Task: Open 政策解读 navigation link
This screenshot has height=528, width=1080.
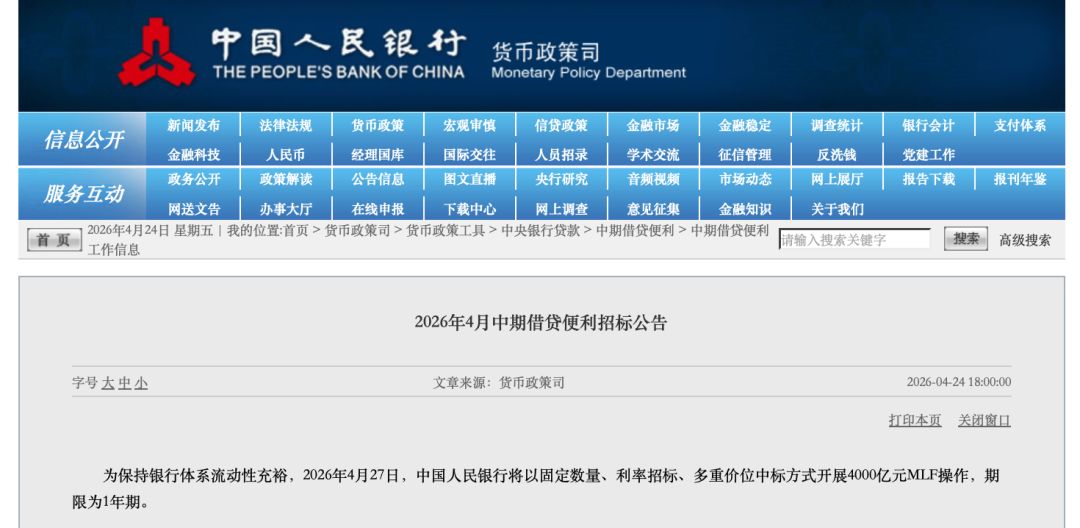Action: click(286, 180)
